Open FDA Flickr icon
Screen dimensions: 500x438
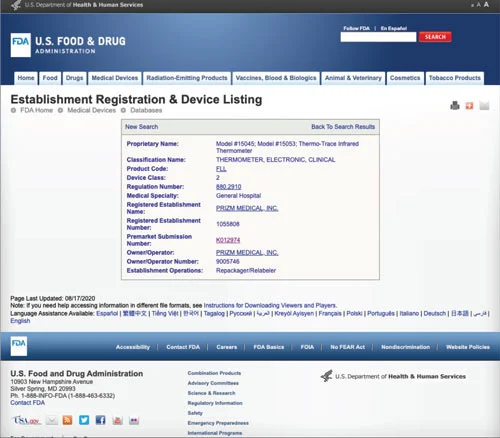pyautogui.click(x=134, y=420)
